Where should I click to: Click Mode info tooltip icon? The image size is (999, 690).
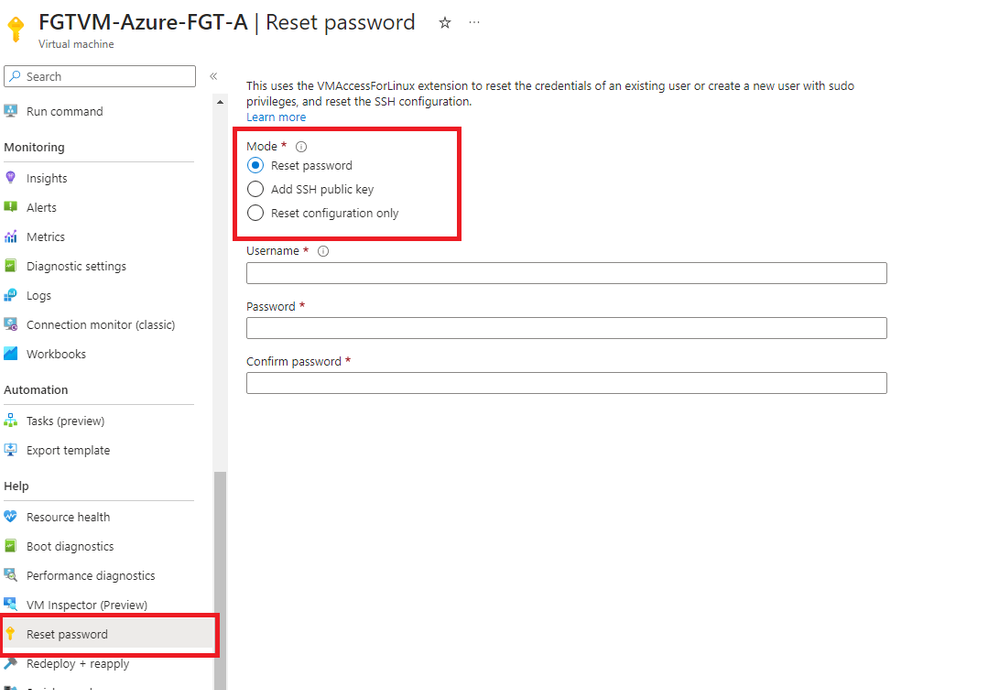tap(301, 147)
